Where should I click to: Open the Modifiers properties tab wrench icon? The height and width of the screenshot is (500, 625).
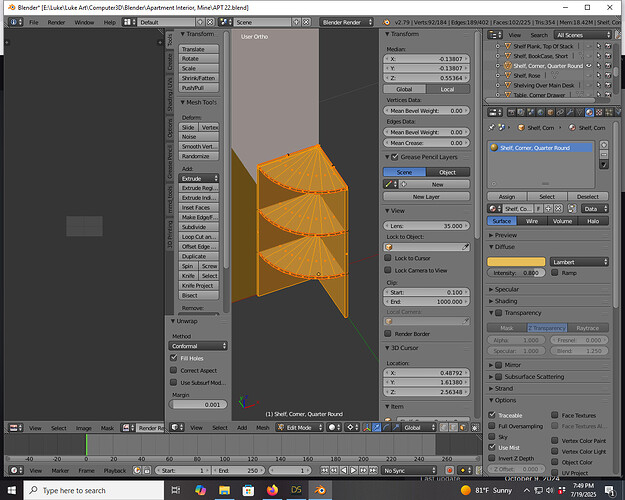coord(570,112)
